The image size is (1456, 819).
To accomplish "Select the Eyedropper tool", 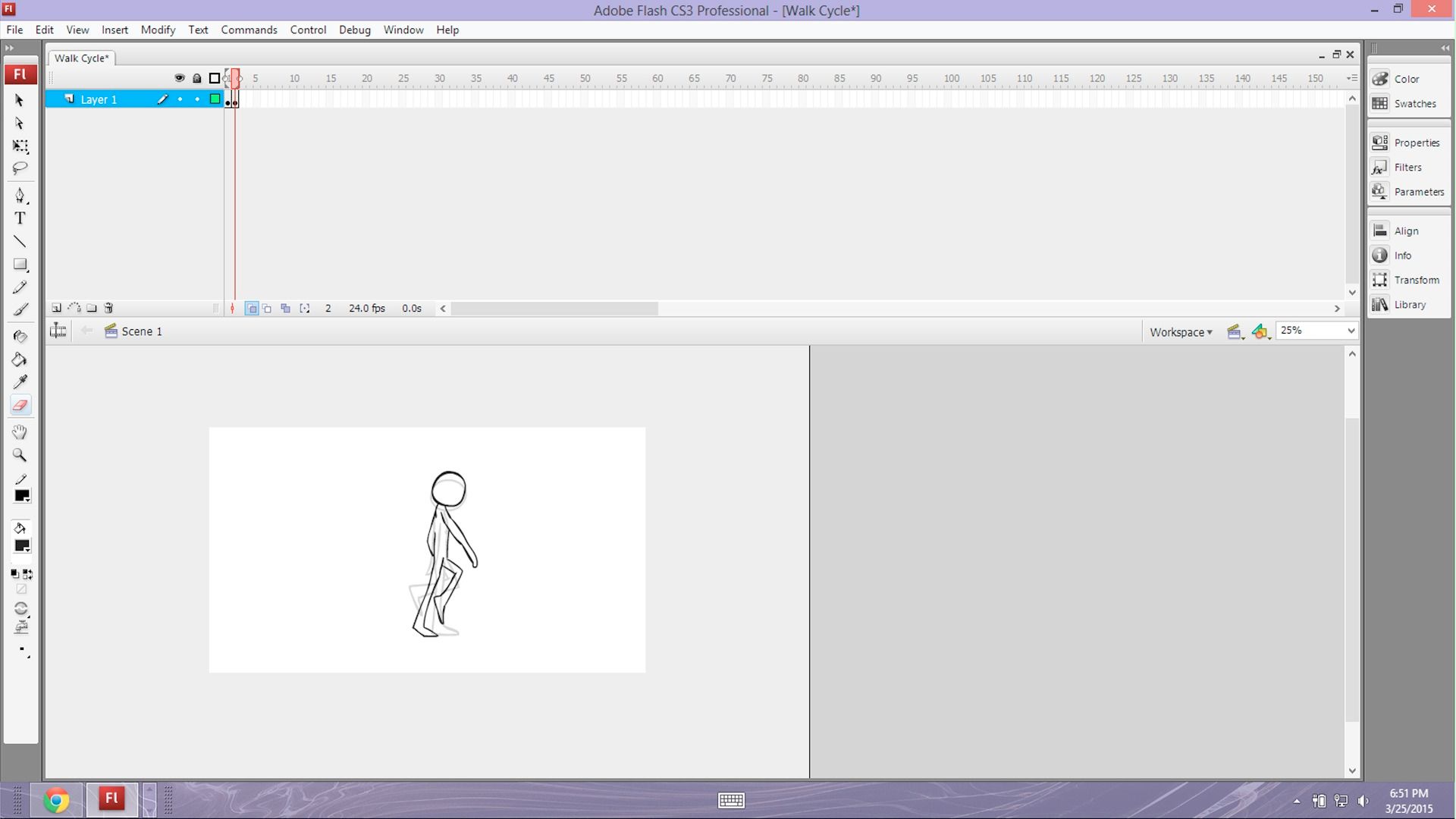I will [20, 382].
